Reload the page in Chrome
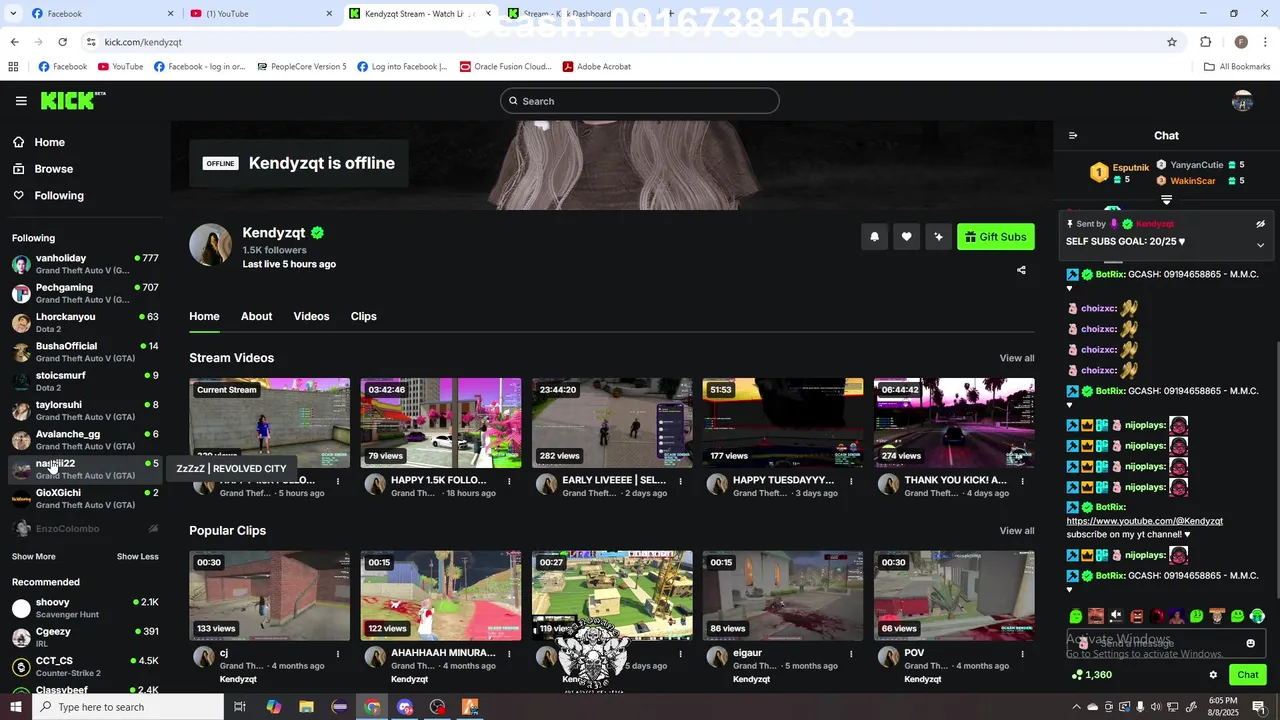This screenshot has width=1280, height=720. point(62,42)
